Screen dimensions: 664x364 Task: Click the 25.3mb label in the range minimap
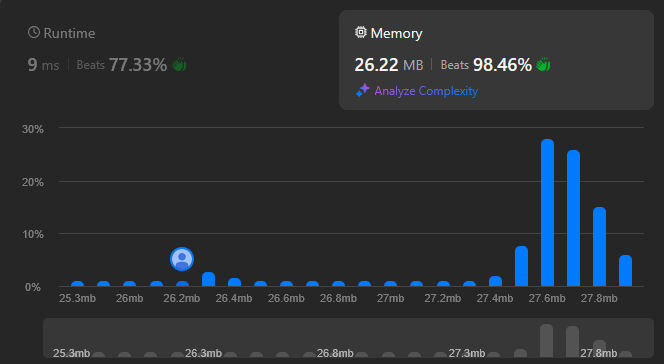pyautogui.click(x=72, y=353)
